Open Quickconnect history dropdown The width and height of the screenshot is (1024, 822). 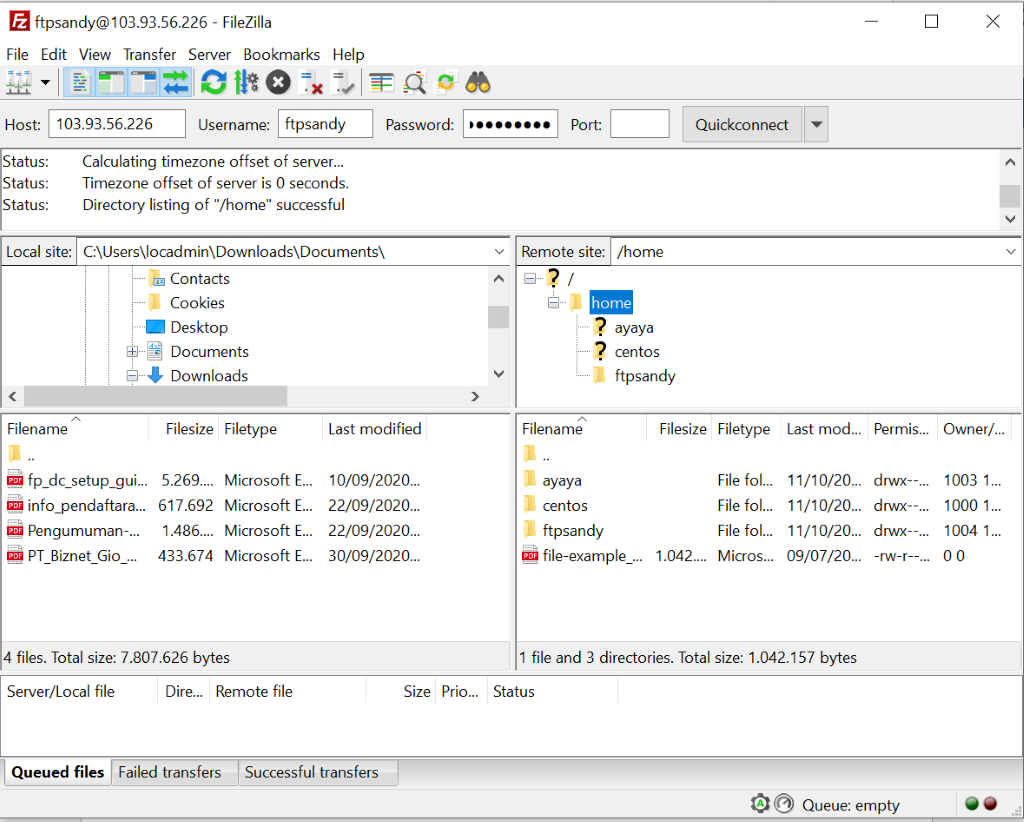[x=816, y=124]
